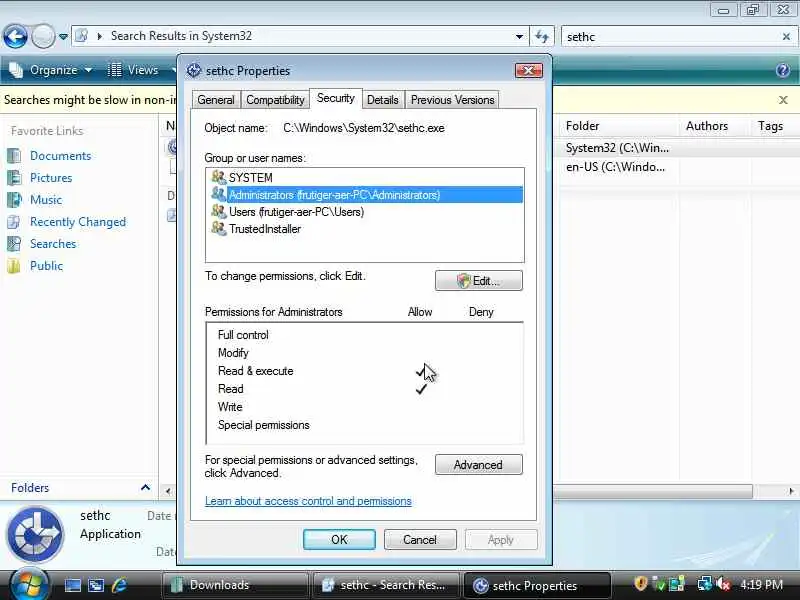The width and height of the screenshot is (800, 600).
Task: Click the Explorer help question mark icon
Action: tap(783, 70)
